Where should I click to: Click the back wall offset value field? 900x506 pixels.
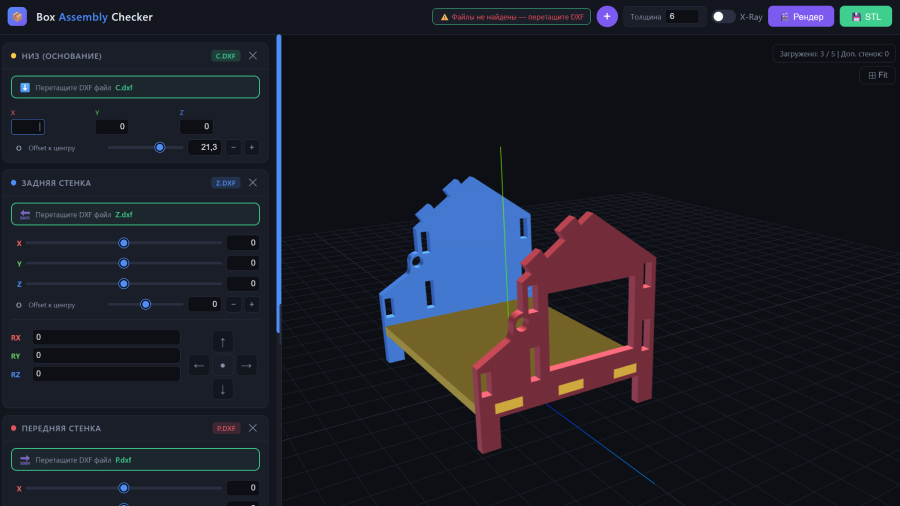205,304
